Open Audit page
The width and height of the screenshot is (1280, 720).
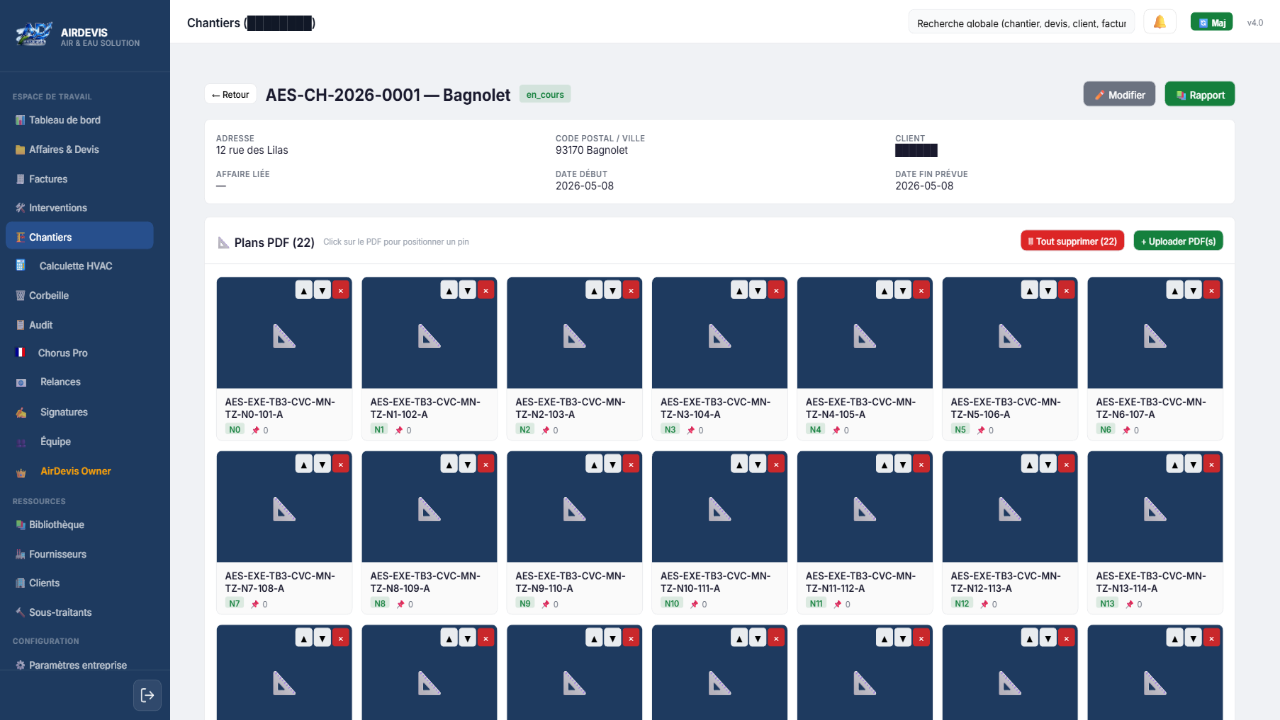coord(79,325)
